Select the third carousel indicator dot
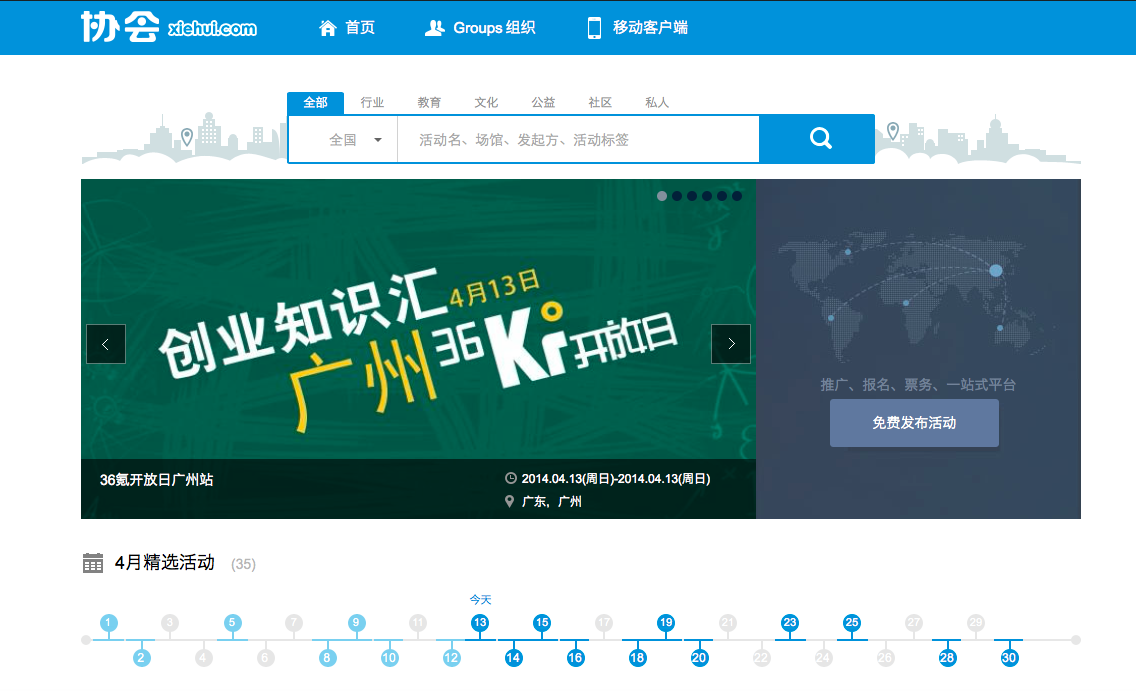Screen dimensions: 1136x691 pyautogui.click(x=692, y=196)
